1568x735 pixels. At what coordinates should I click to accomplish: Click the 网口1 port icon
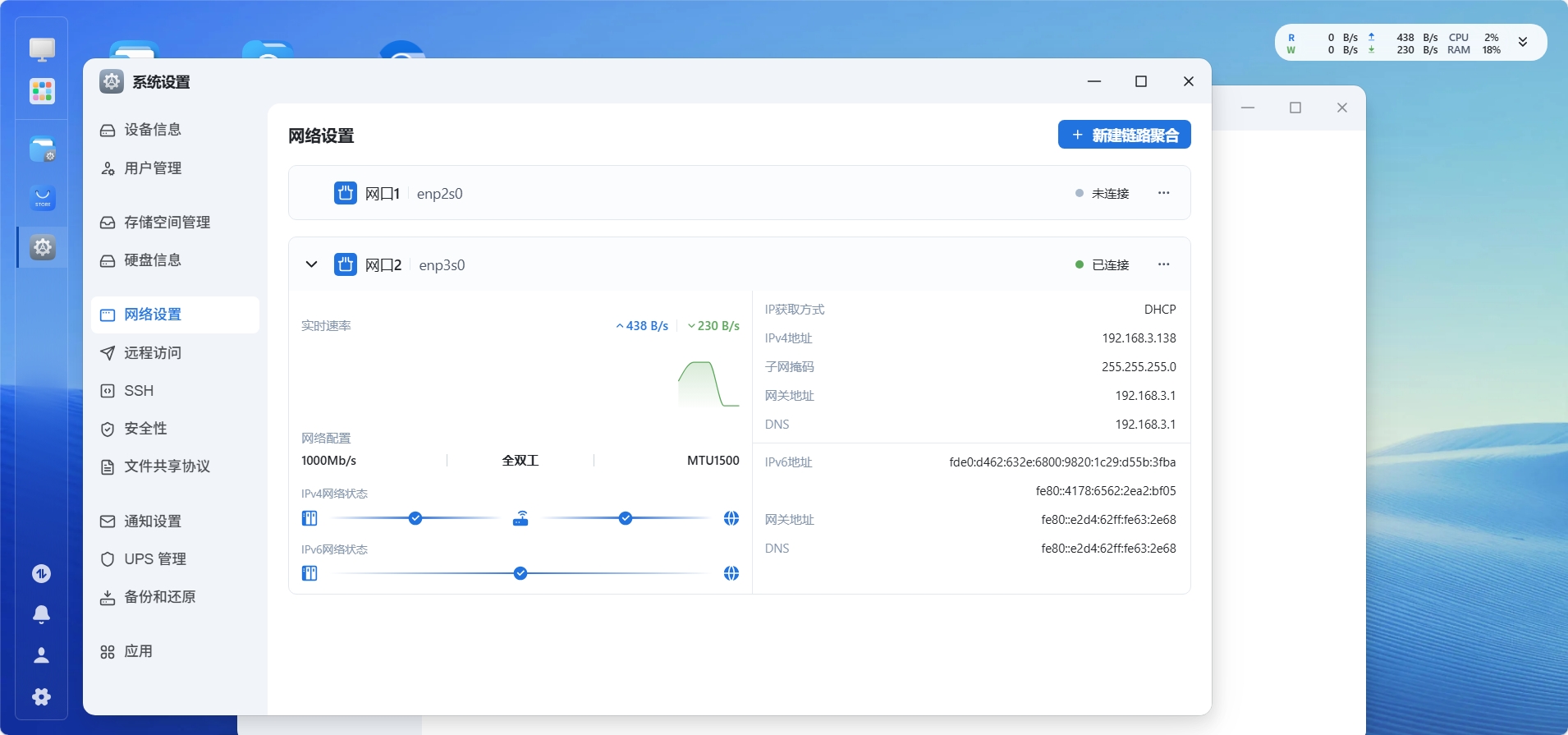pyautogui.click(x=346, y=193)
